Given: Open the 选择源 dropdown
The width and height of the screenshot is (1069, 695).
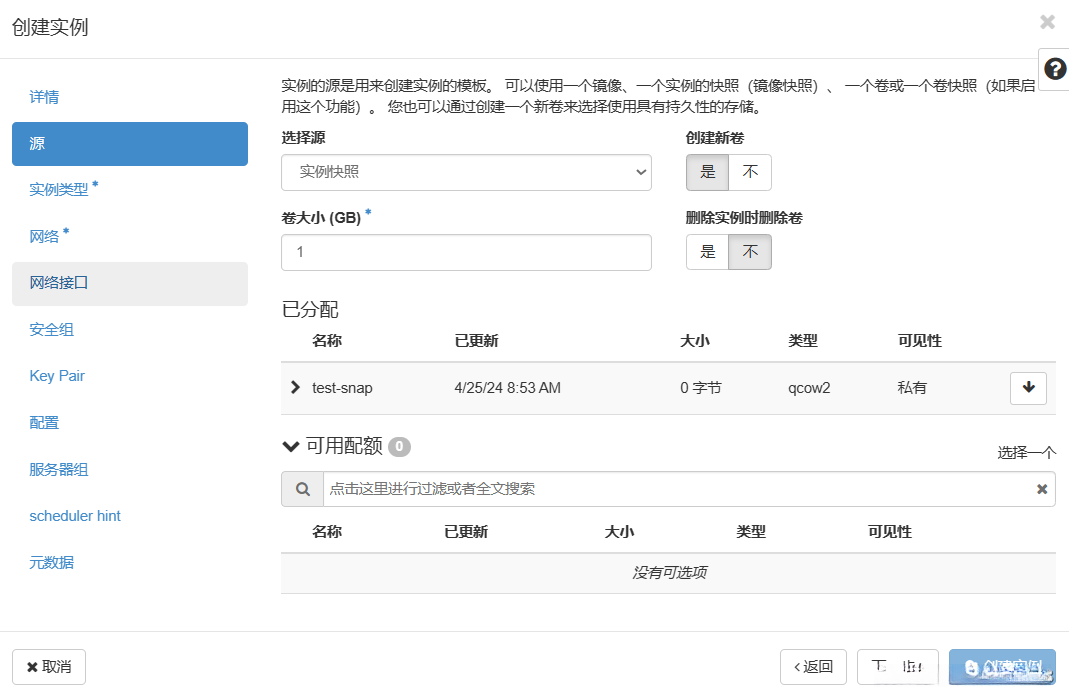Looking at the screenshot, I should pos(466,172).
